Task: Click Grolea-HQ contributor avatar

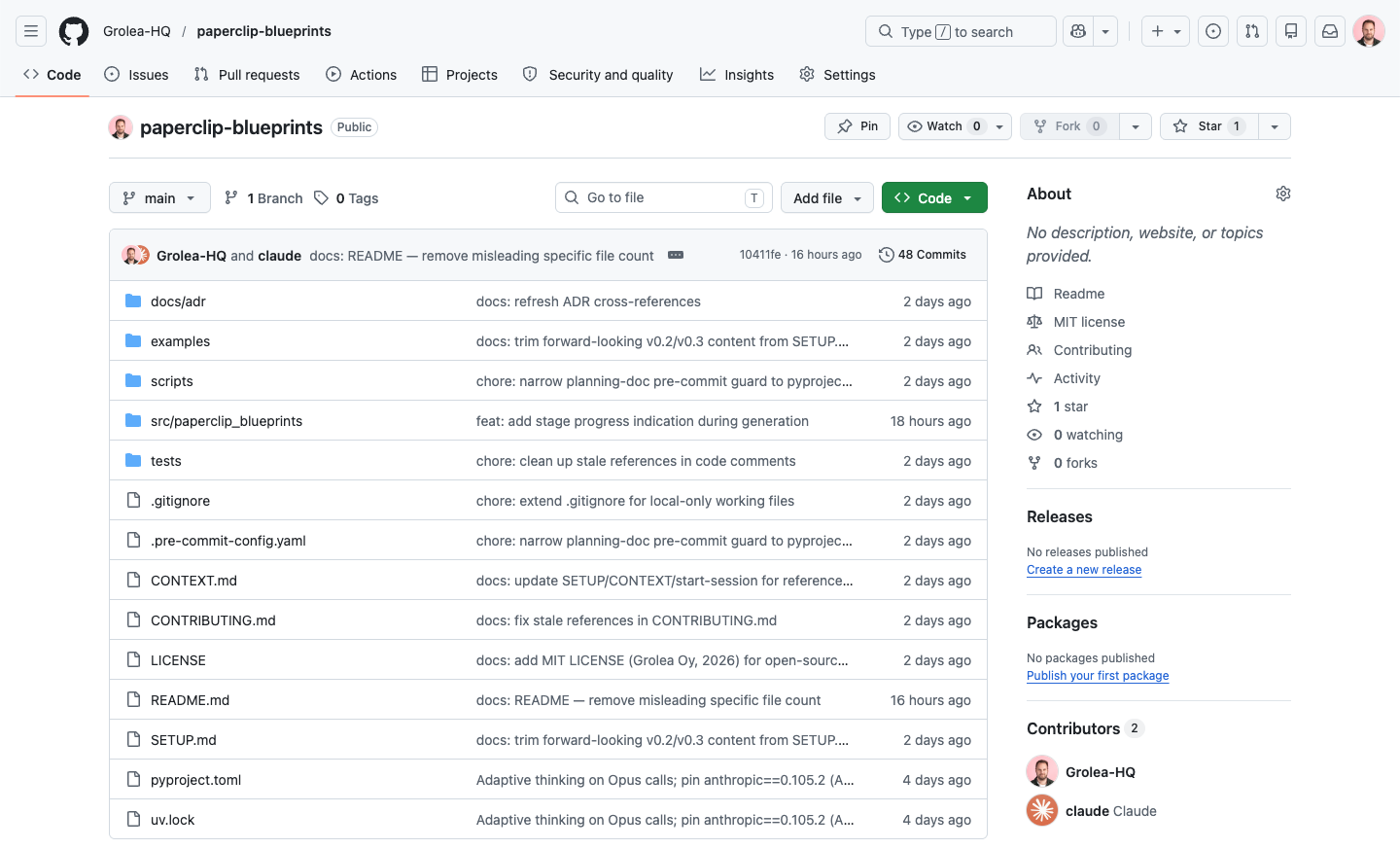Action: coord(1042,771)
